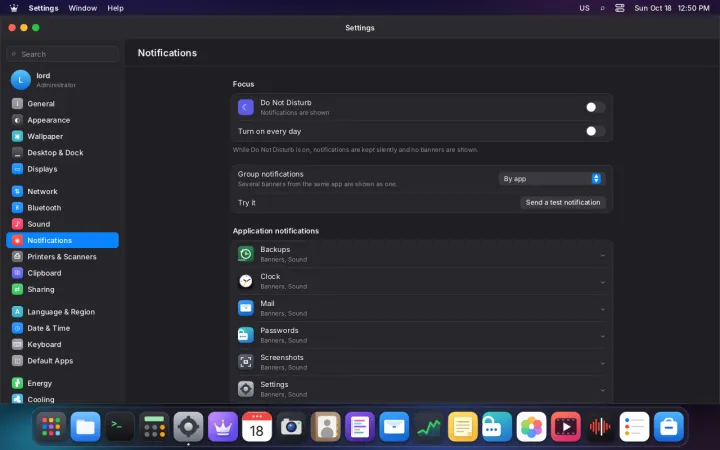This screenshot has height=450, width=720.
Task: Open Bluetooth settings
Action: coord(62,208)
